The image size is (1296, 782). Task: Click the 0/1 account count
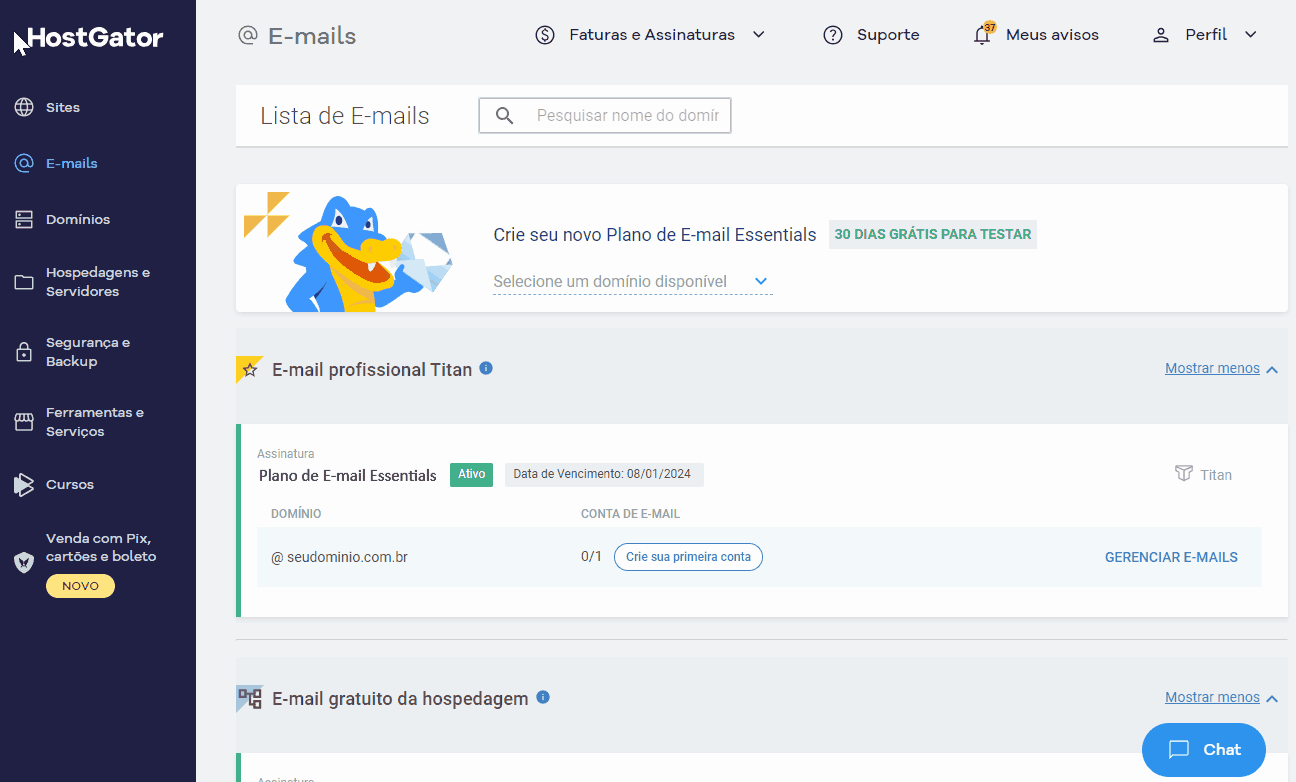591,556
